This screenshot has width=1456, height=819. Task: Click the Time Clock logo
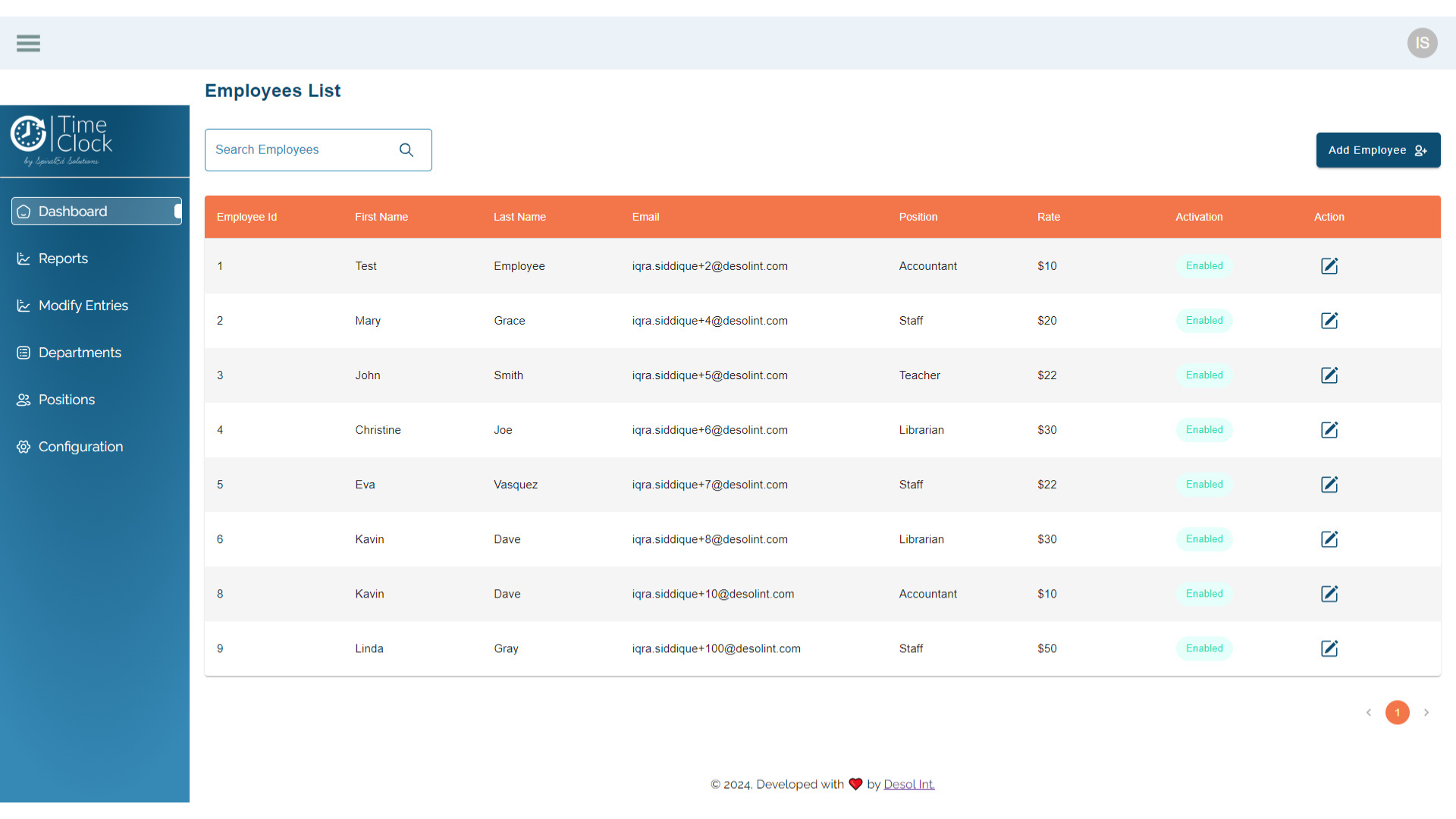(x=62, y=140)
